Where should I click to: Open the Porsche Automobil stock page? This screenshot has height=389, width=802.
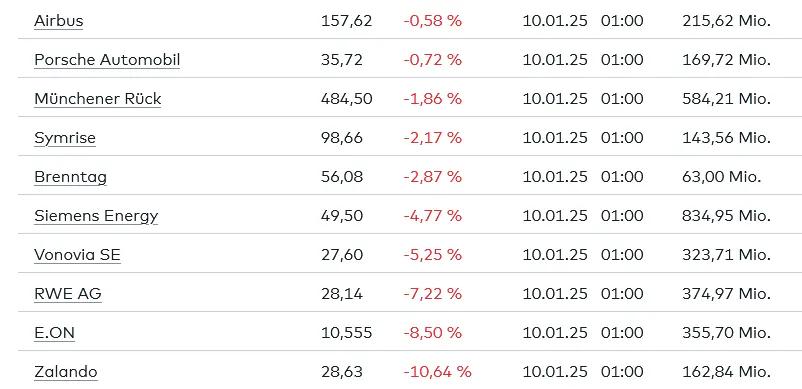(107, 60)
